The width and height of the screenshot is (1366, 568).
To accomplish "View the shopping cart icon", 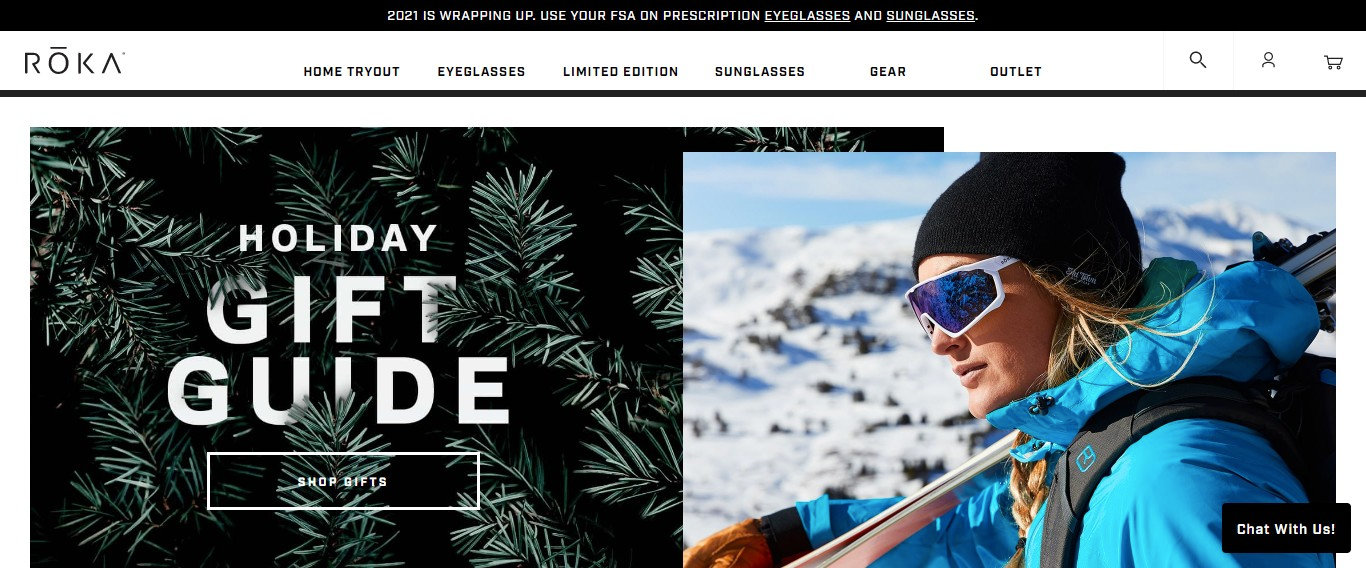I will (1333, 62).
